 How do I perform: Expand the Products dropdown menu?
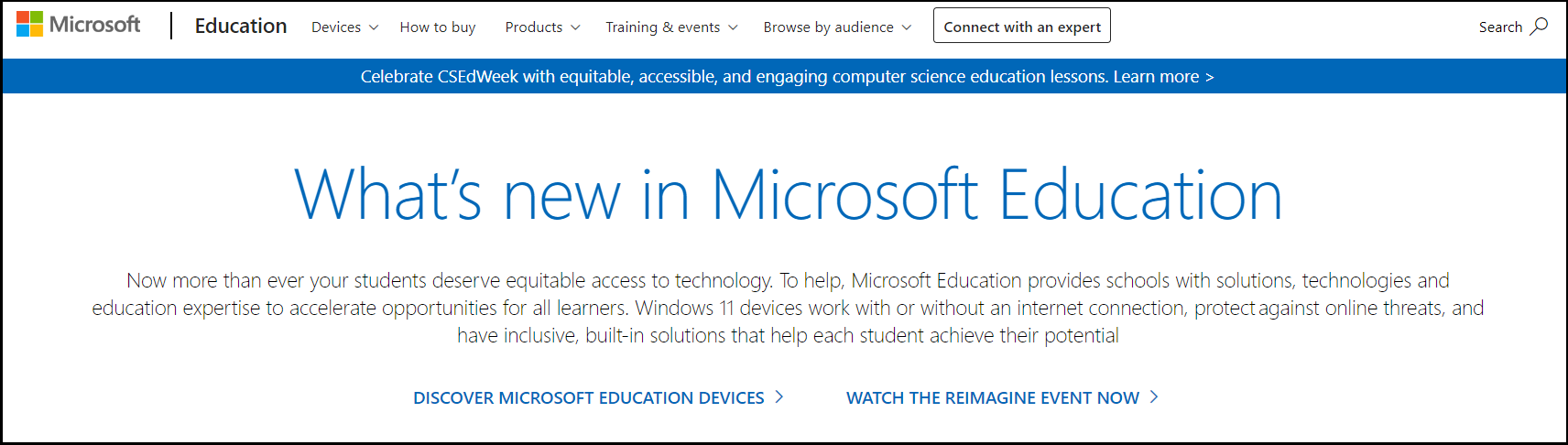543,27
